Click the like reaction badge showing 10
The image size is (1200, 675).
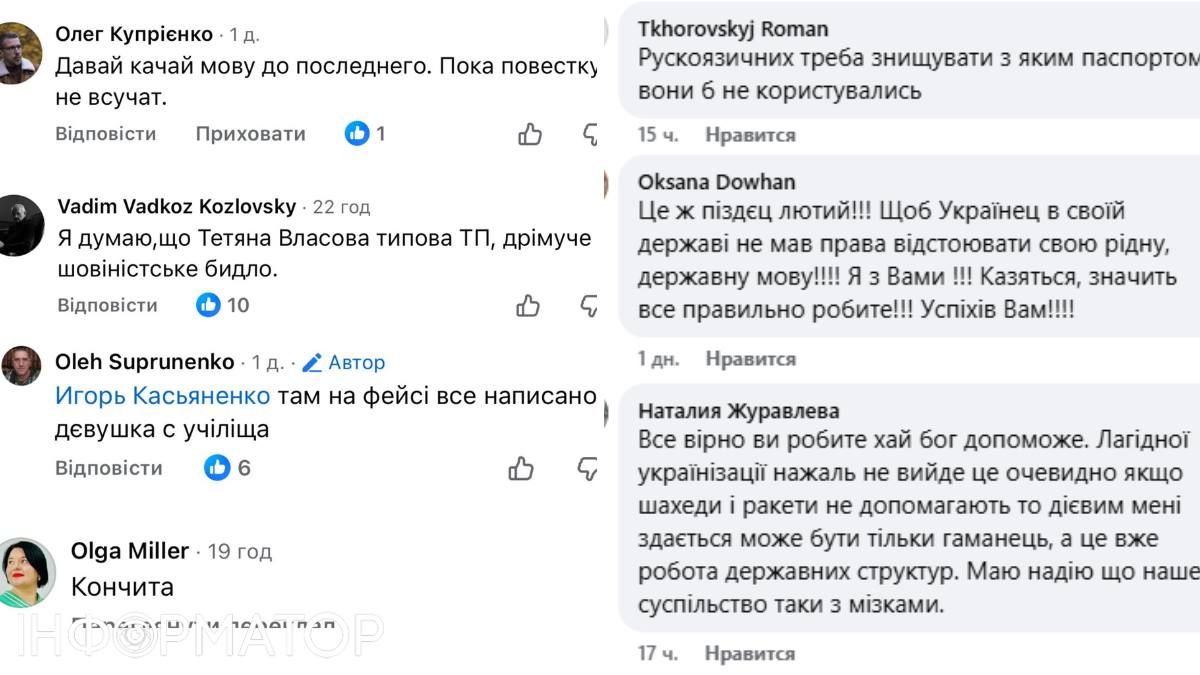[x=219, y=304]
